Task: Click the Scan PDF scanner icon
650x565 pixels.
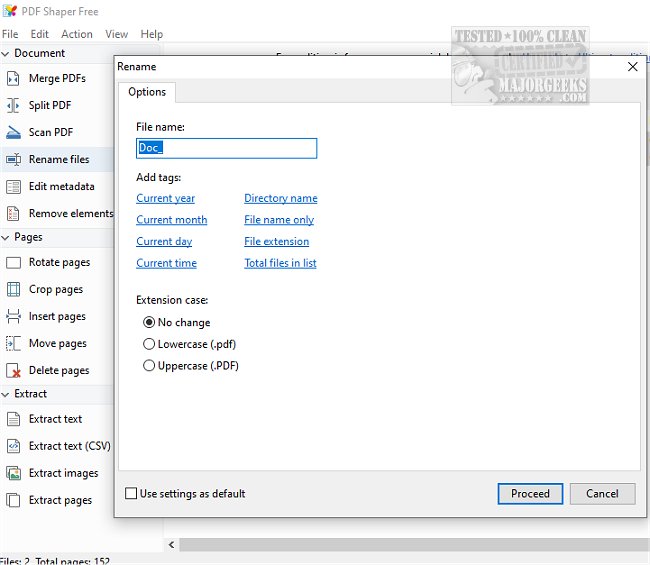Action: [13, 132]
